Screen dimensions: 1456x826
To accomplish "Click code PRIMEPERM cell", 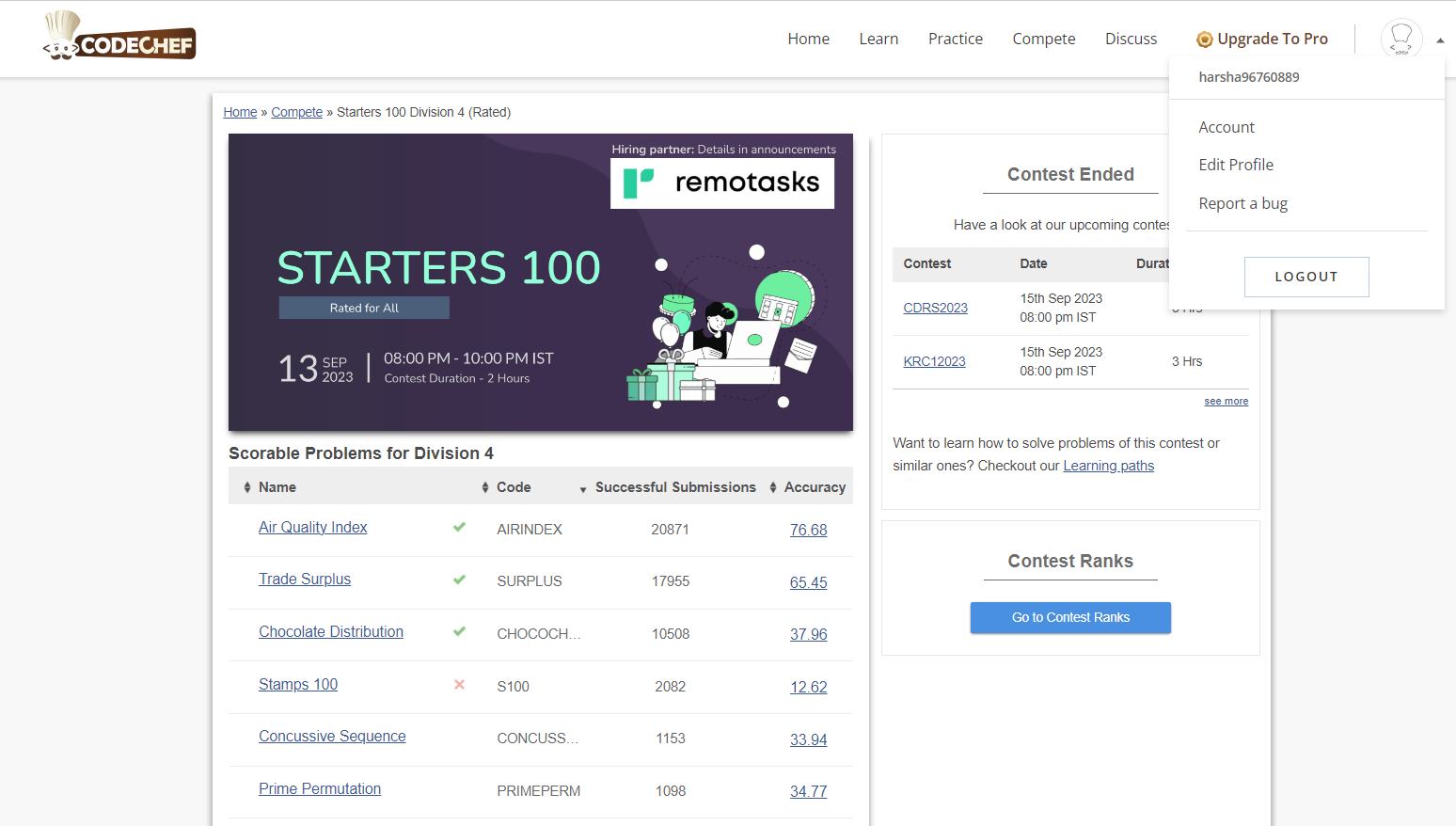I will point(538,791).
